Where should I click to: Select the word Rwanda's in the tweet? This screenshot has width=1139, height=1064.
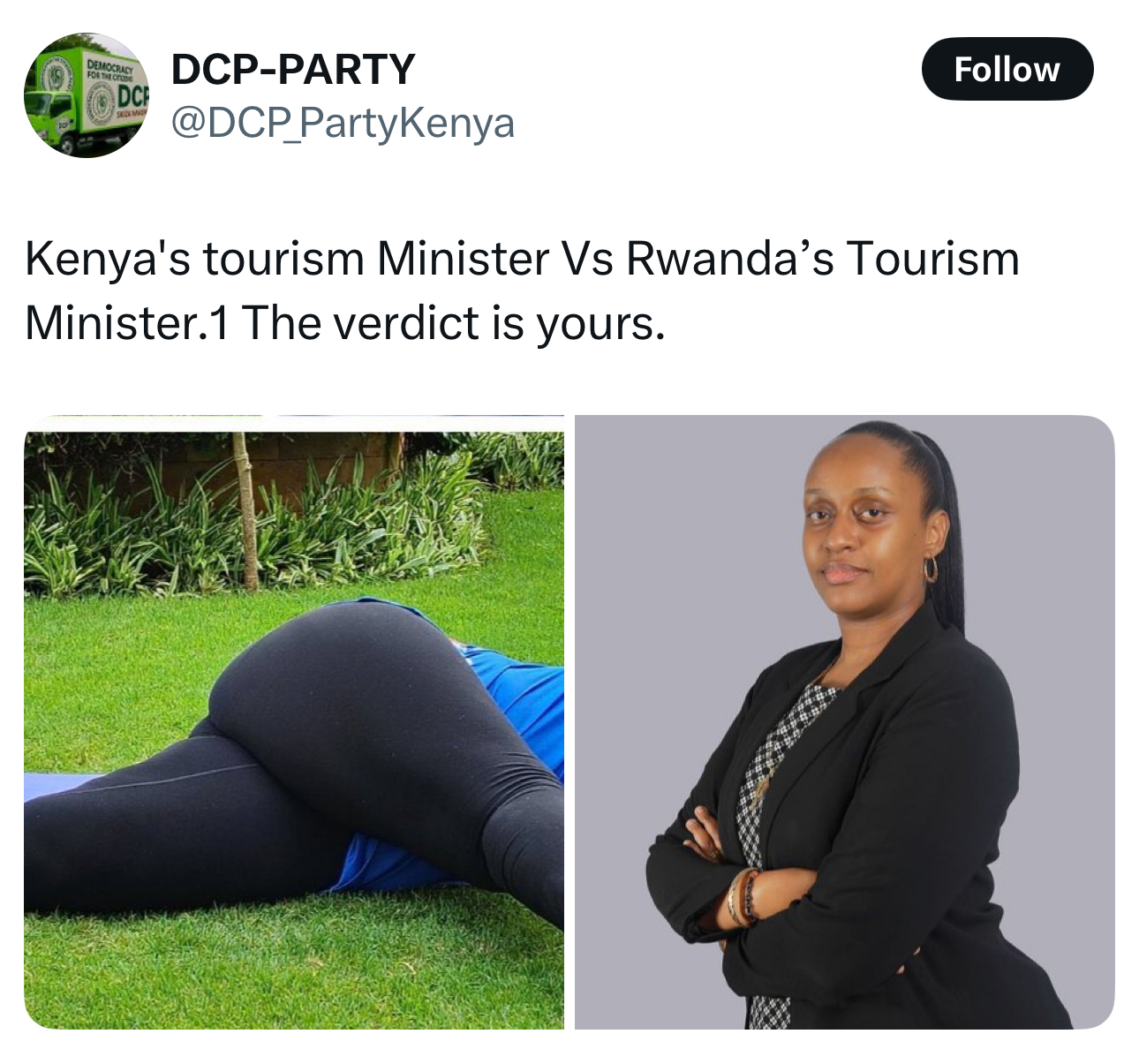point(730,259)
